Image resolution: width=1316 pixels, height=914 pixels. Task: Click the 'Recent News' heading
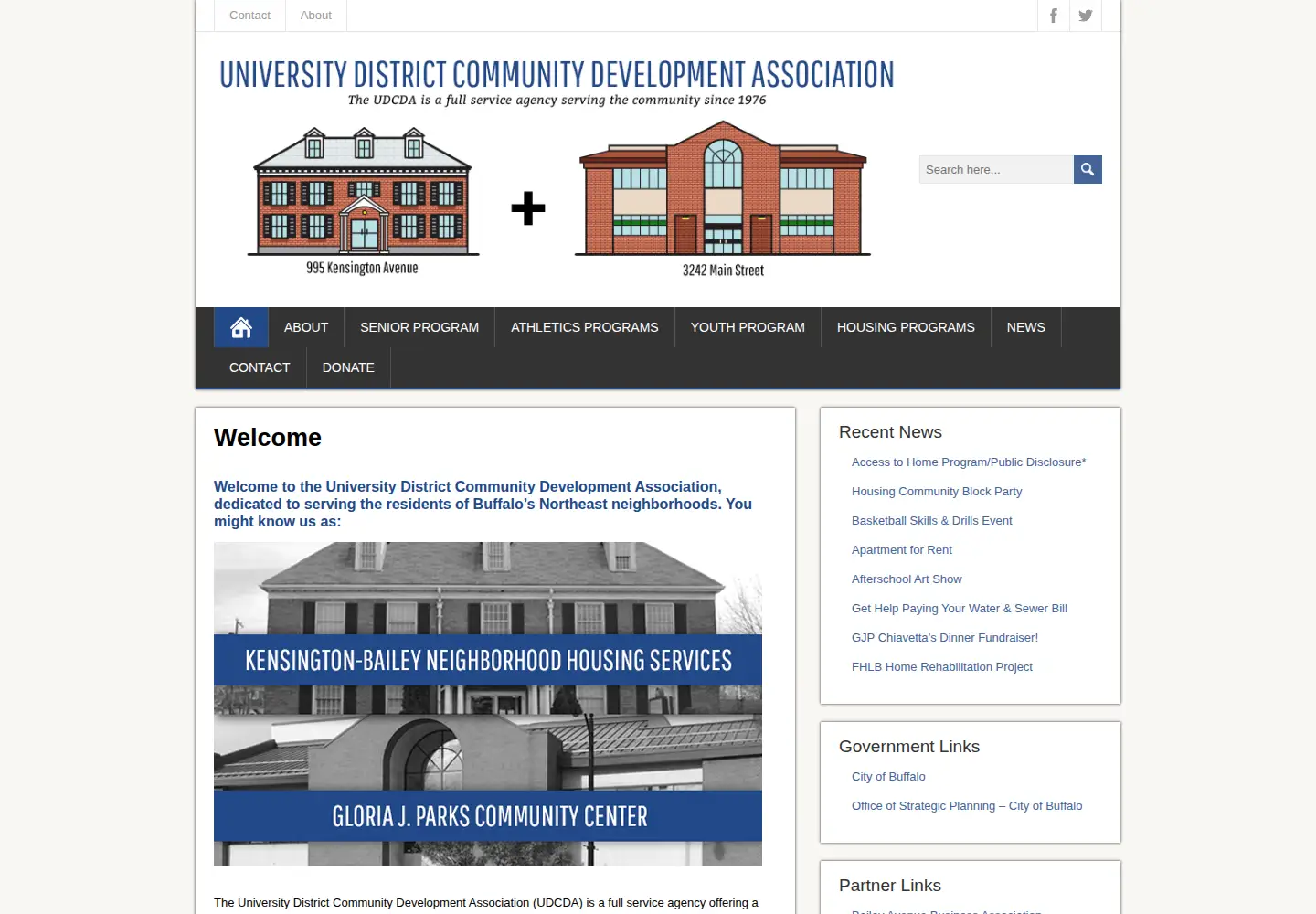(x=890, y=432)
